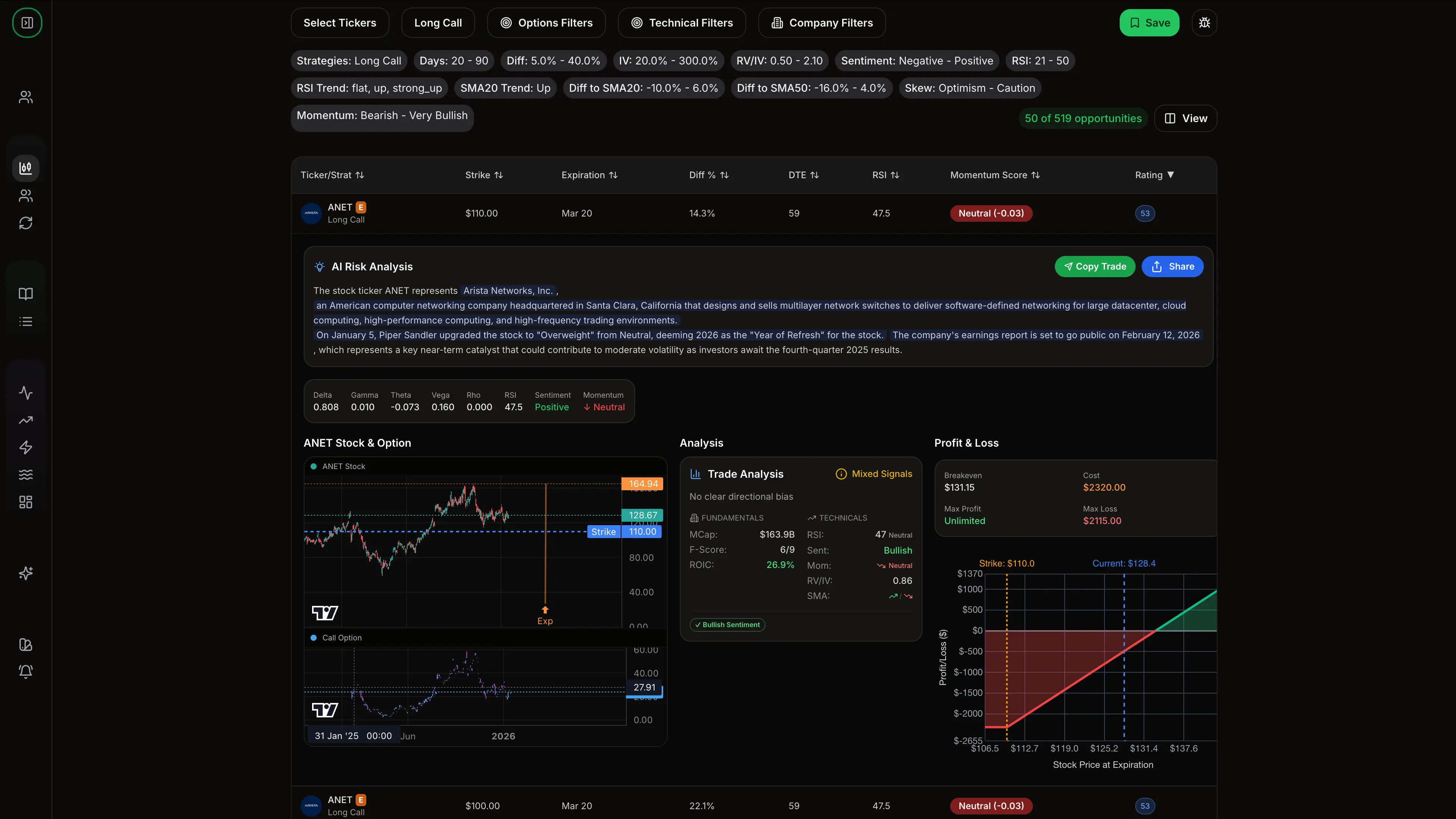Click the Bullish Sentiment tag
The image size is (1456, 819).
pyautogui.click(x=728, y=624)
